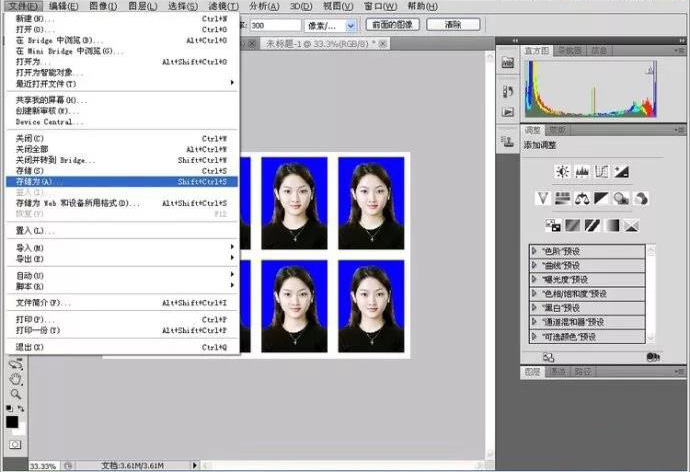The image size is (690, 472).
Task: Click the black foreground color swatch
Action: tap(12, 420)
